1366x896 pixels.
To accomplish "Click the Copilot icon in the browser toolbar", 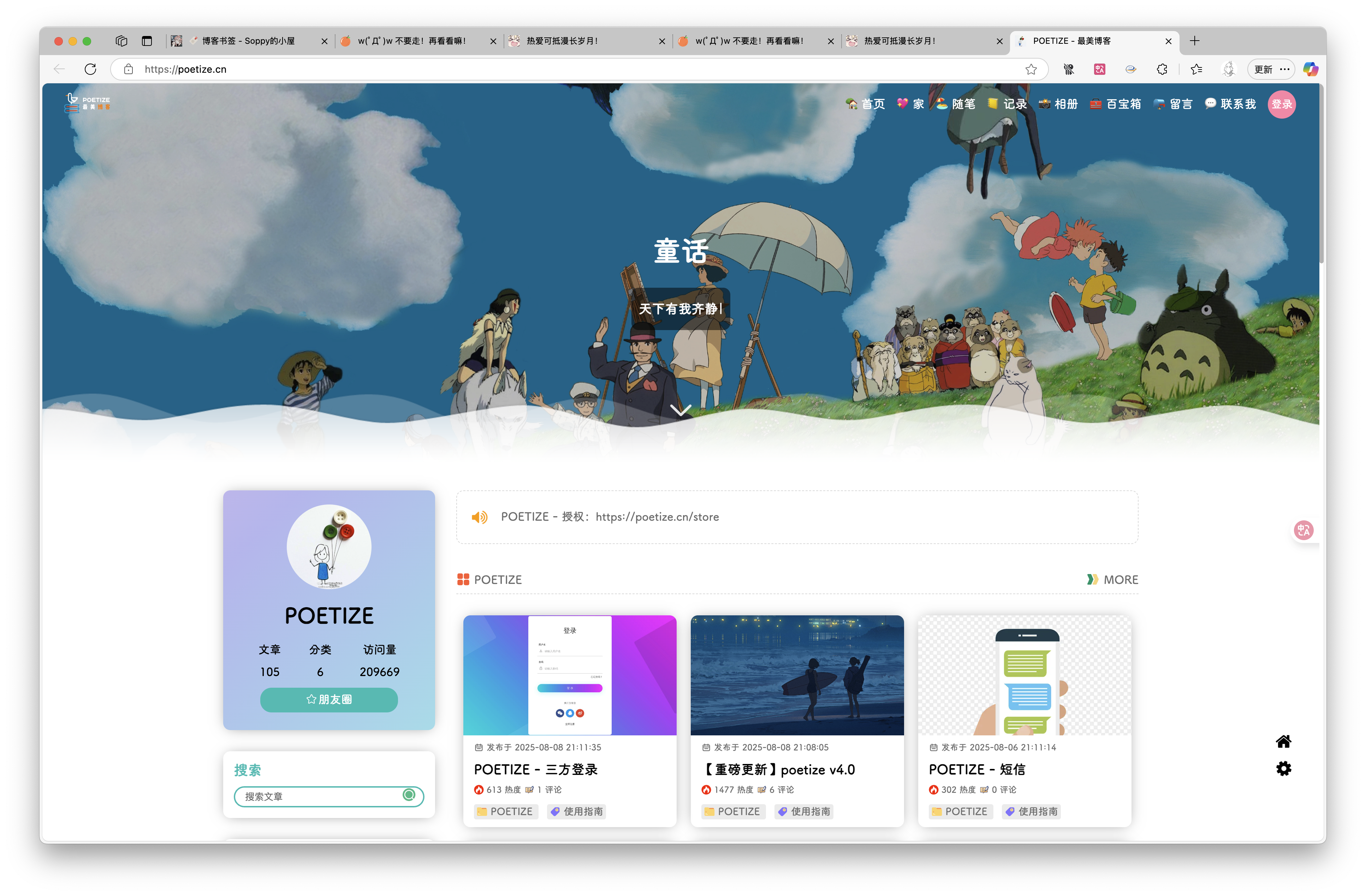I will [1310, 70].
